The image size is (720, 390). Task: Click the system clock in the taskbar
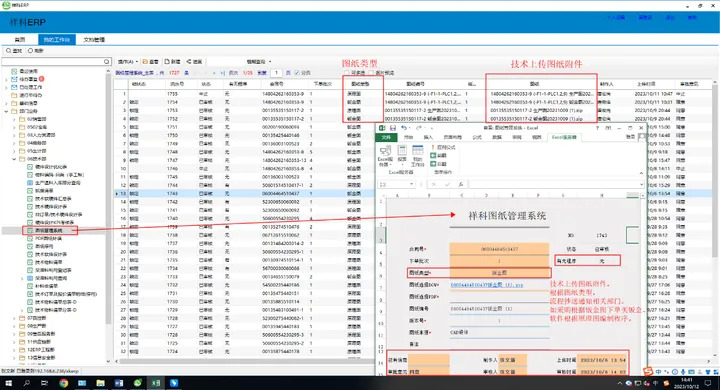click(687, 383)
